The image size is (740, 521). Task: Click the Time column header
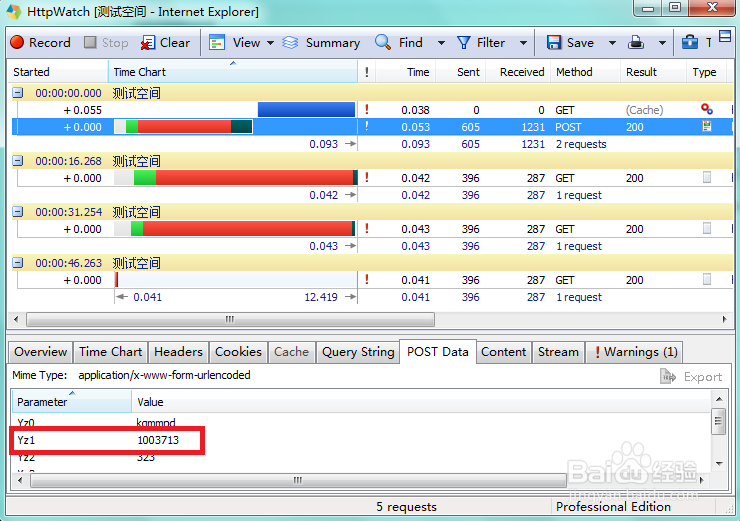(x=405, y=72)
